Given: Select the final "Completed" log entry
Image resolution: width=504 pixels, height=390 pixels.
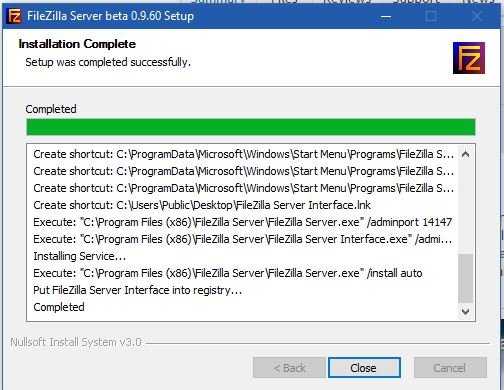Looking at the screenshot, I should click(x=59, y=307).
